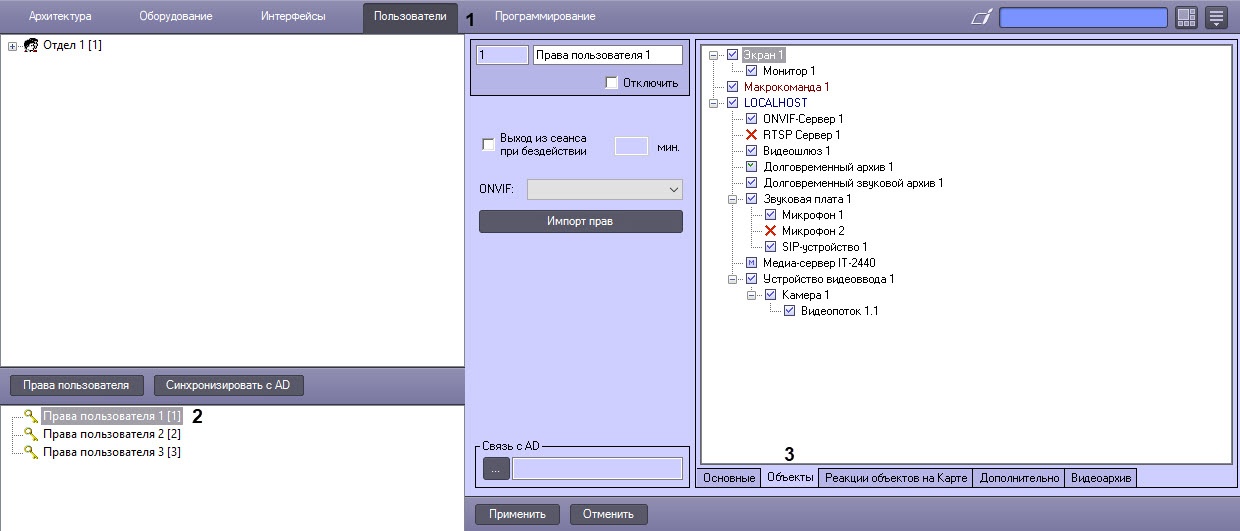Click the pen icon beside search field
This screenshot has height=531, width=1240.
click(x=981, y=17)
